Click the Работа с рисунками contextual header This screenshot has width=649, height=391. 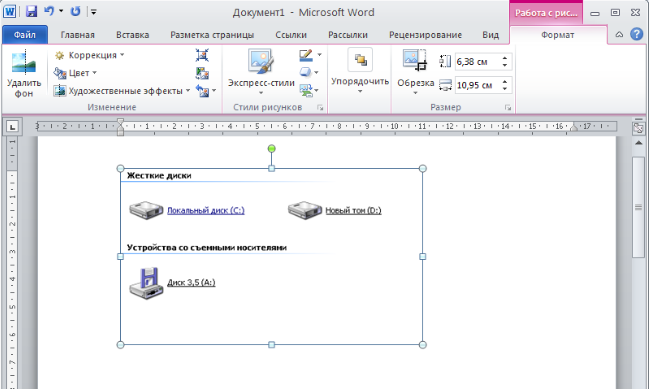click(x=546, y=13)
